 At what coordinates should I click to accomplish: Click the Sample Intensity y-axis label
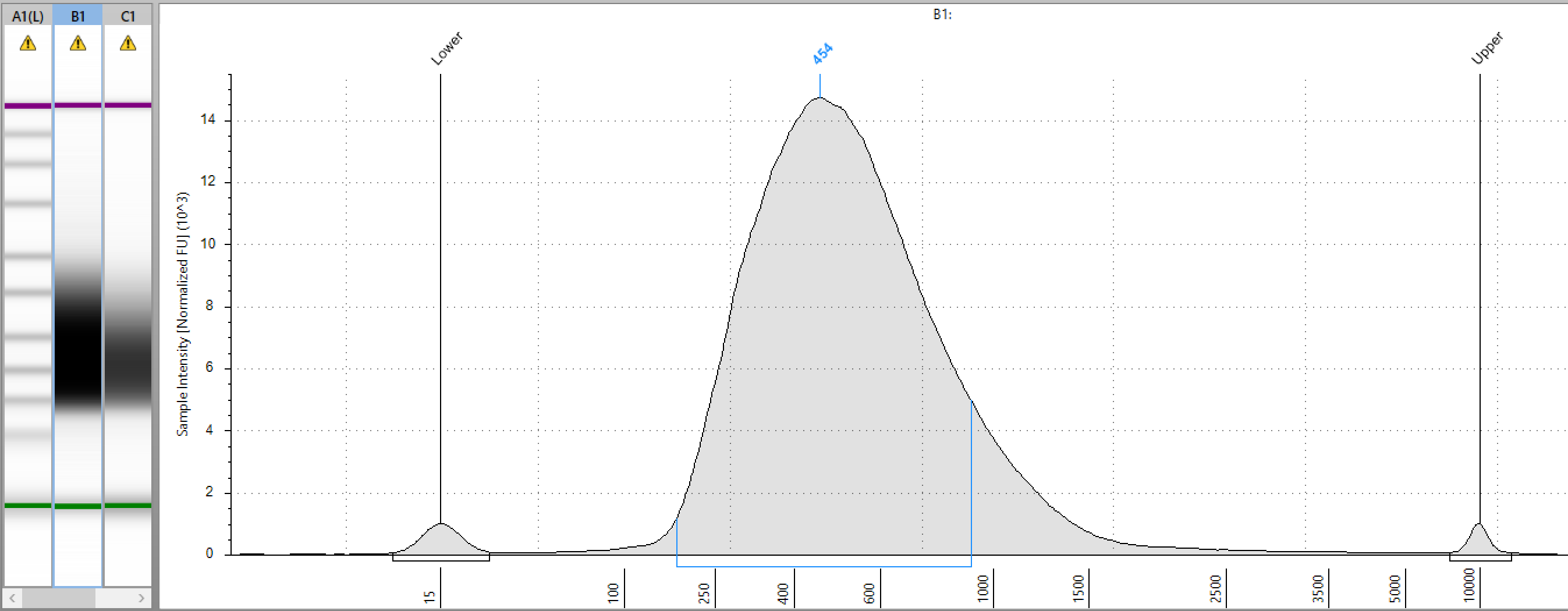[183, 314]
